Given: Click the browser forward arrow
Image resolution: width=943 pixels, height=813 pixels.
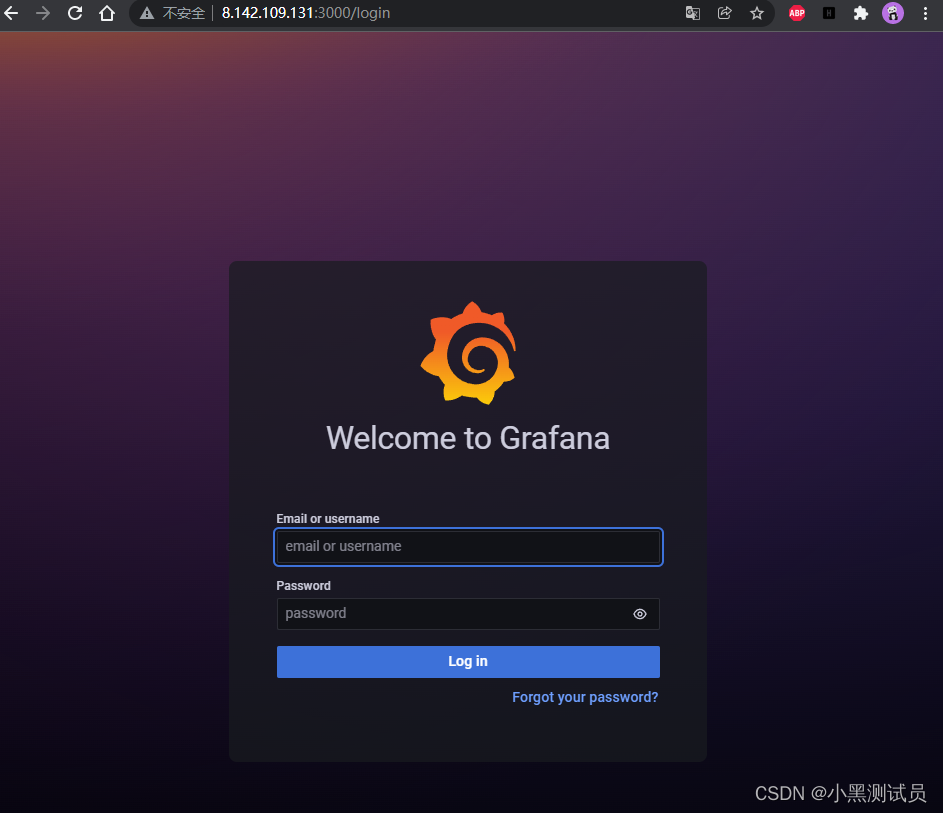Looking at the screenshot, I should point(43,13).
